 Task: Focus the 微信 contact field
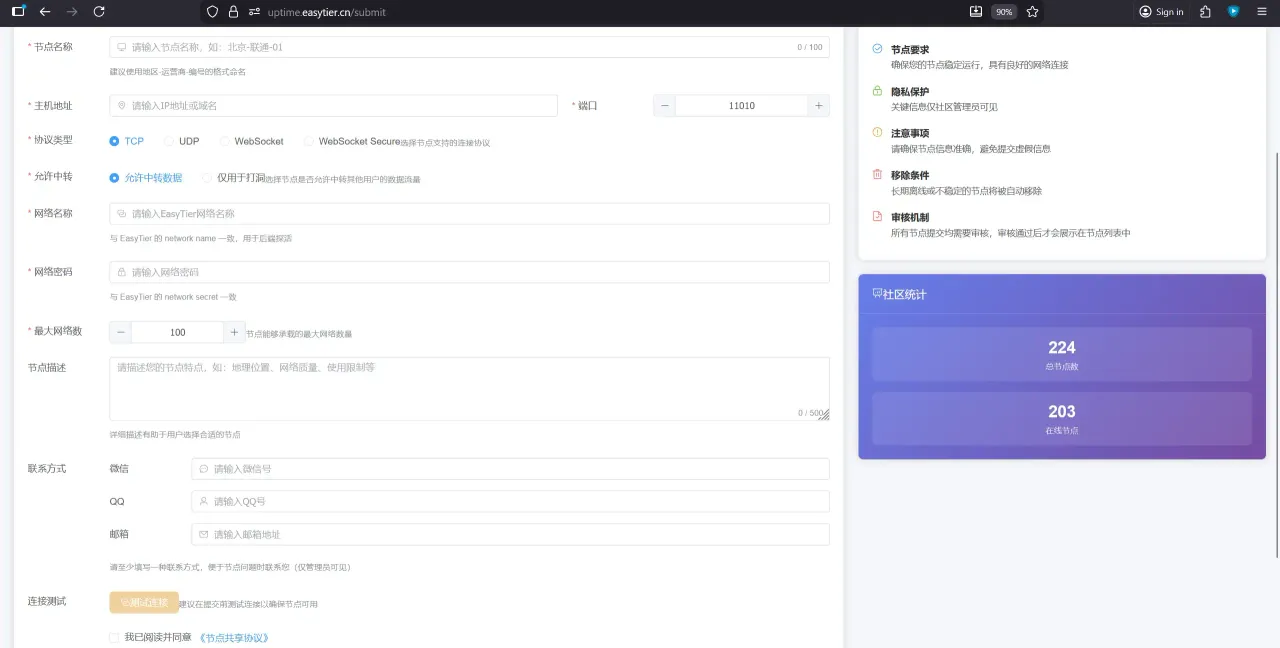(x=510, y=469)
